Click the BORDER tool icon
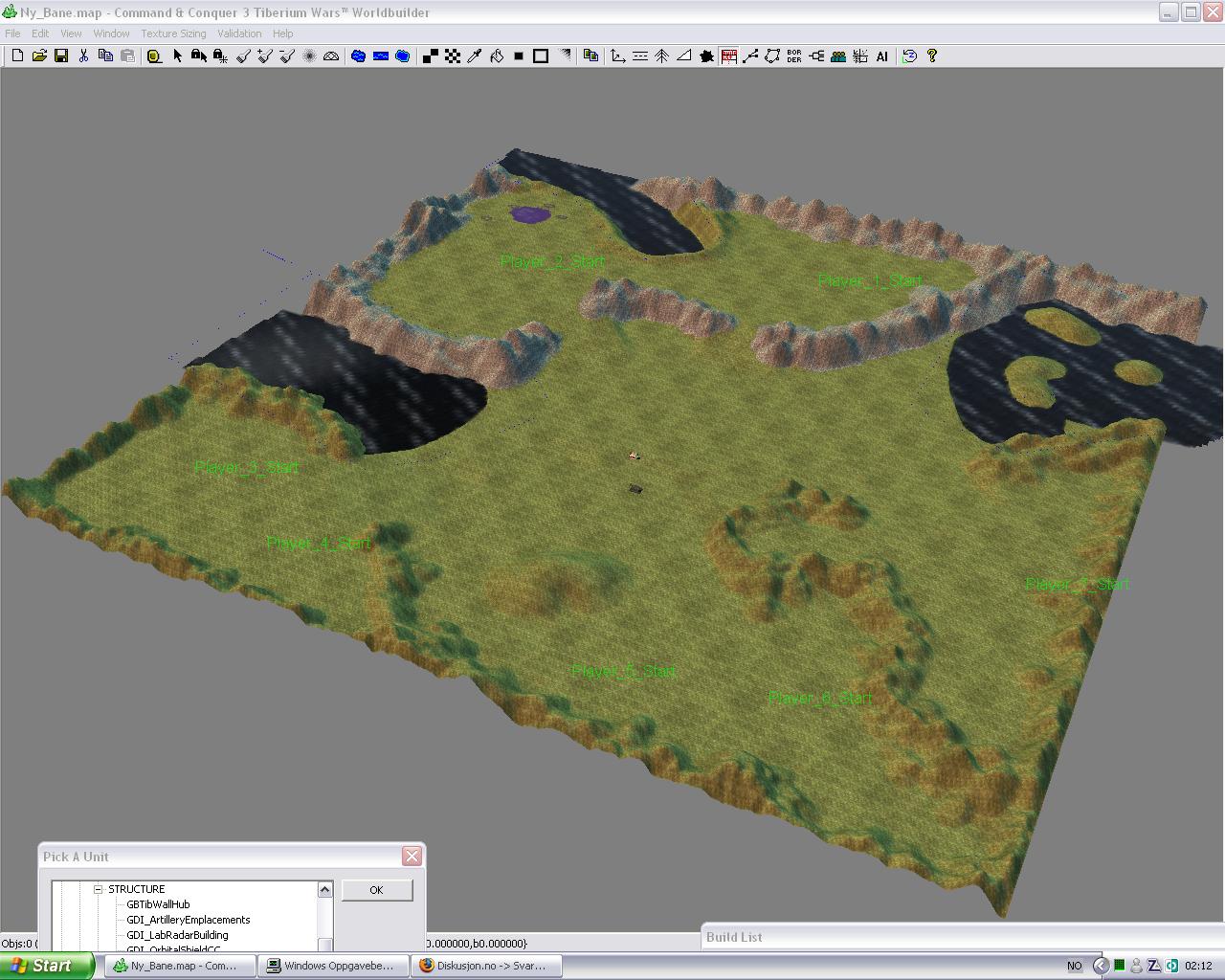Image resolution: width=1225 pixels, height=980 pixels. click(794, 56)
